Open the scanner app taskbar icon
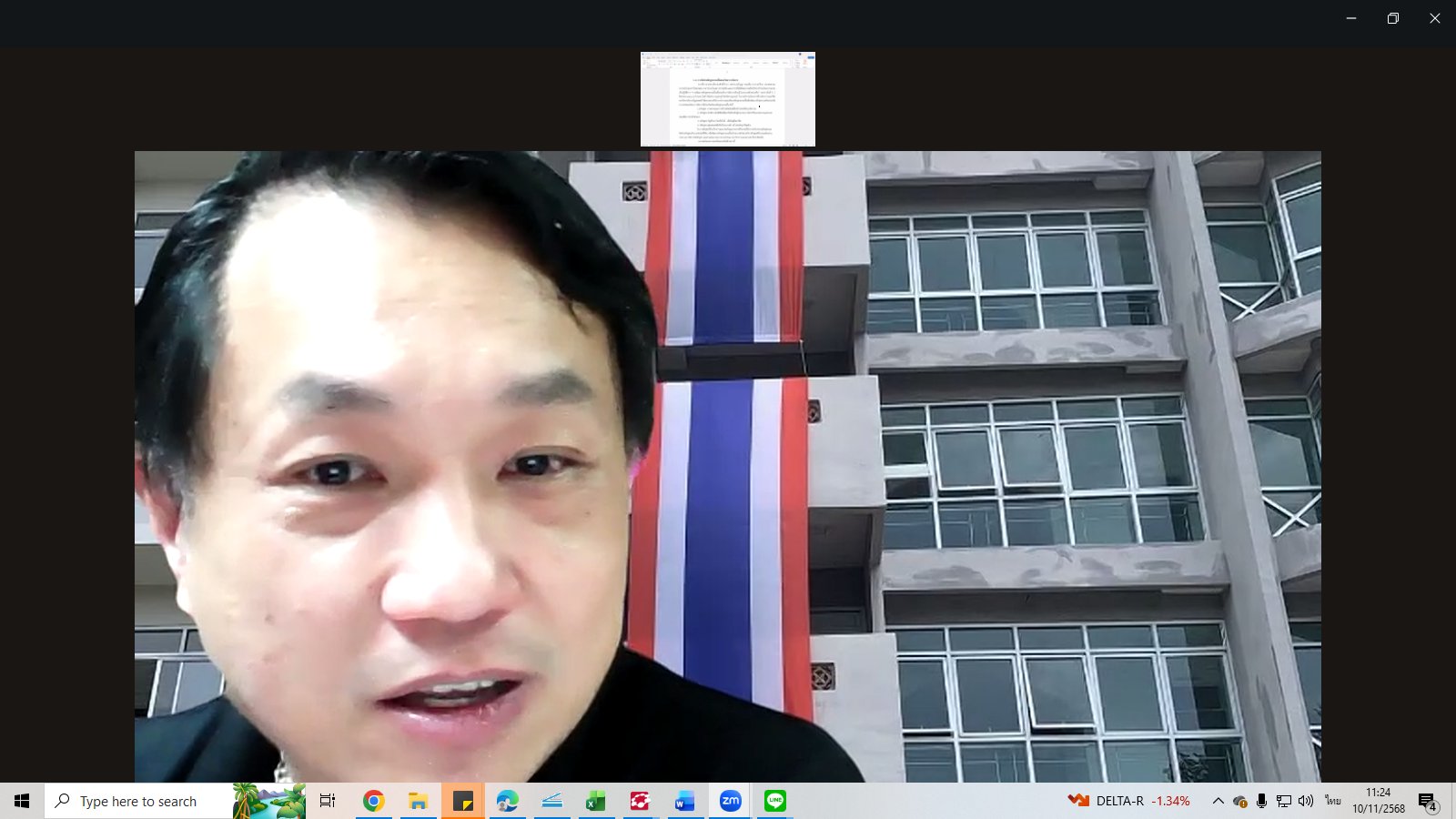 point(551,801)
